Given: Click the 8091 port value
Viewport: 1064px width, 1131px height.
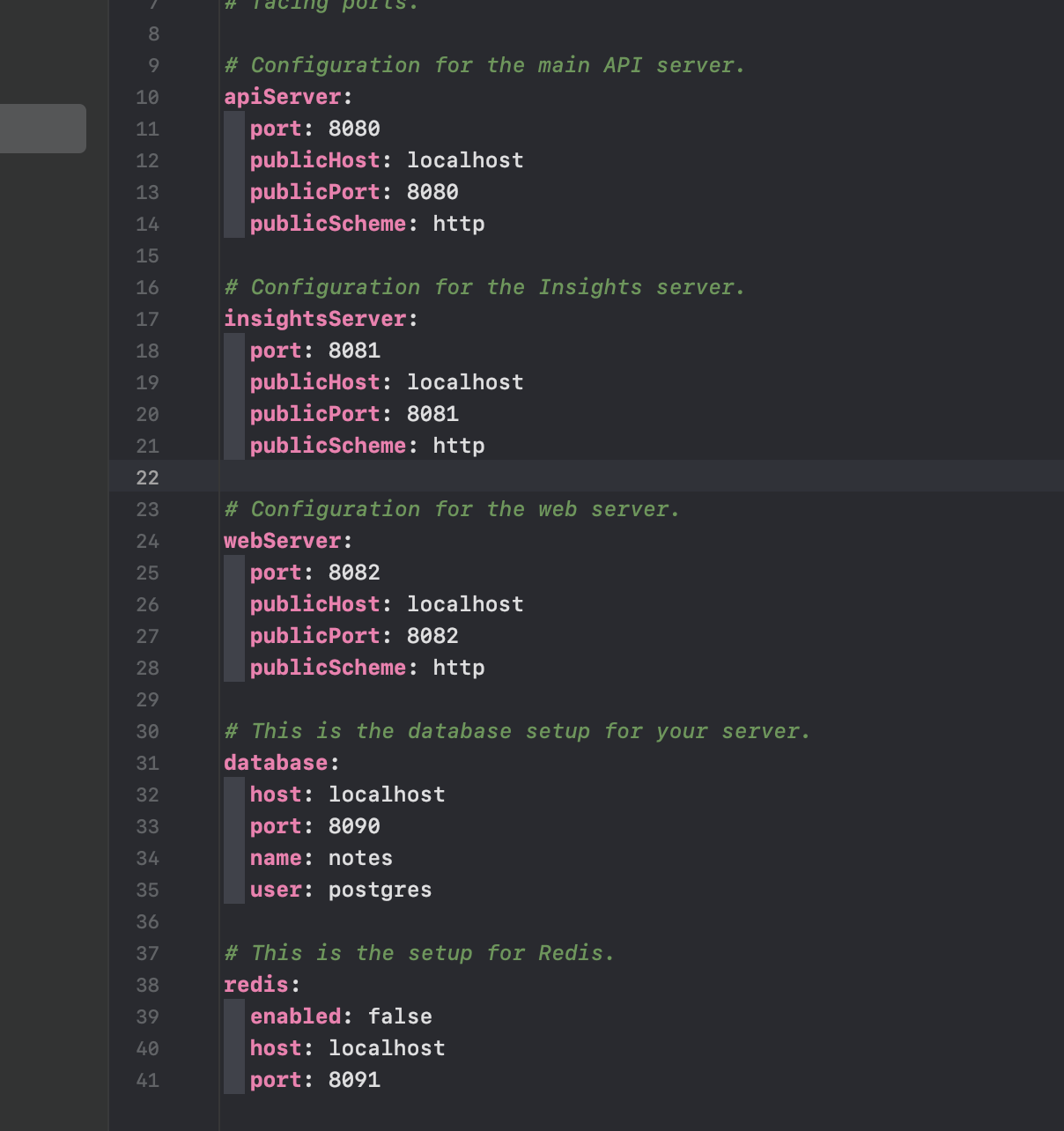Looking at the screenshot, I should click(354, 1080).
